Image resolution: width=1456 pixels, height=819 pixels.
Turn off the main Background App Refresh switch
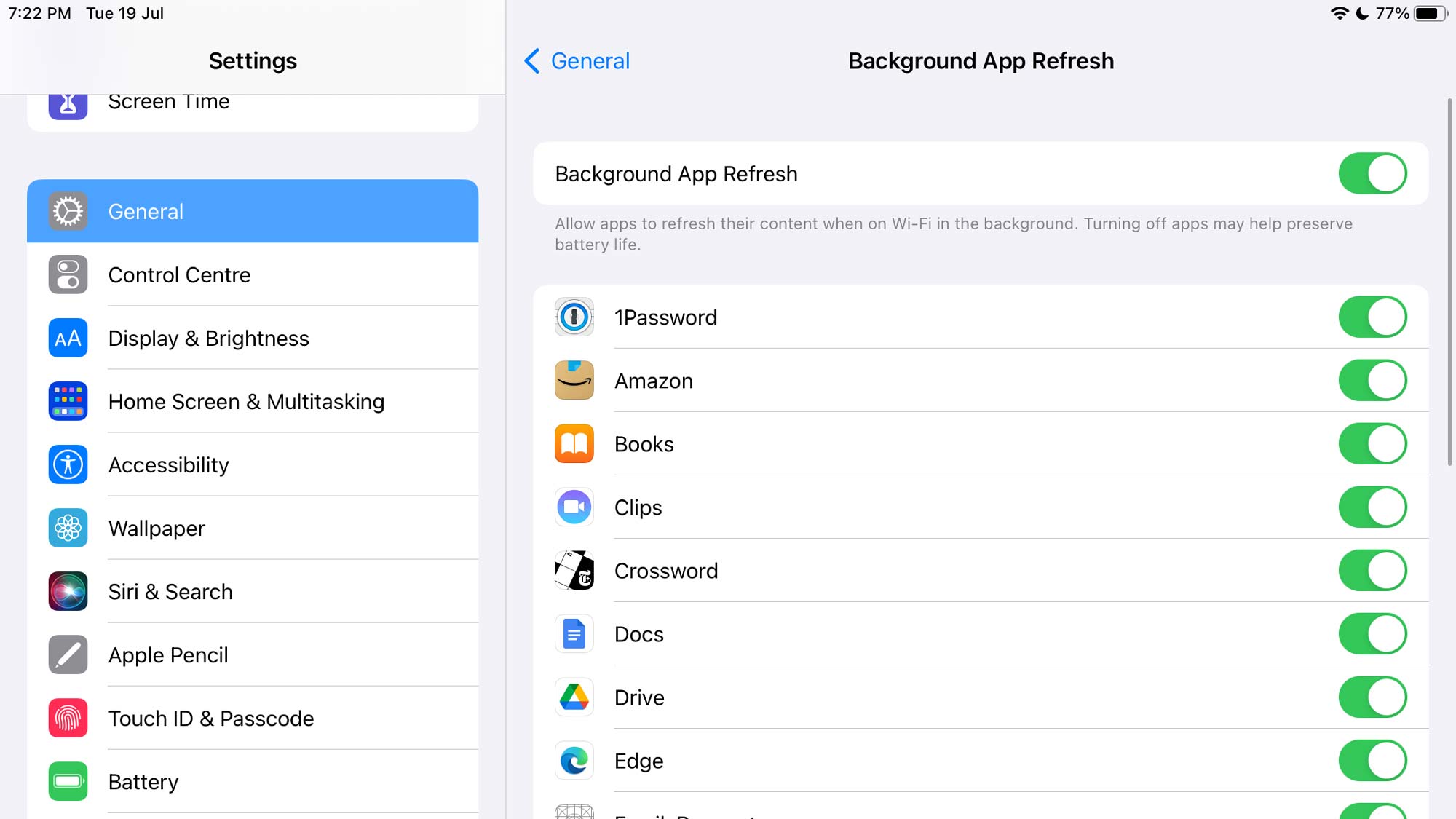coord(1372,173)
